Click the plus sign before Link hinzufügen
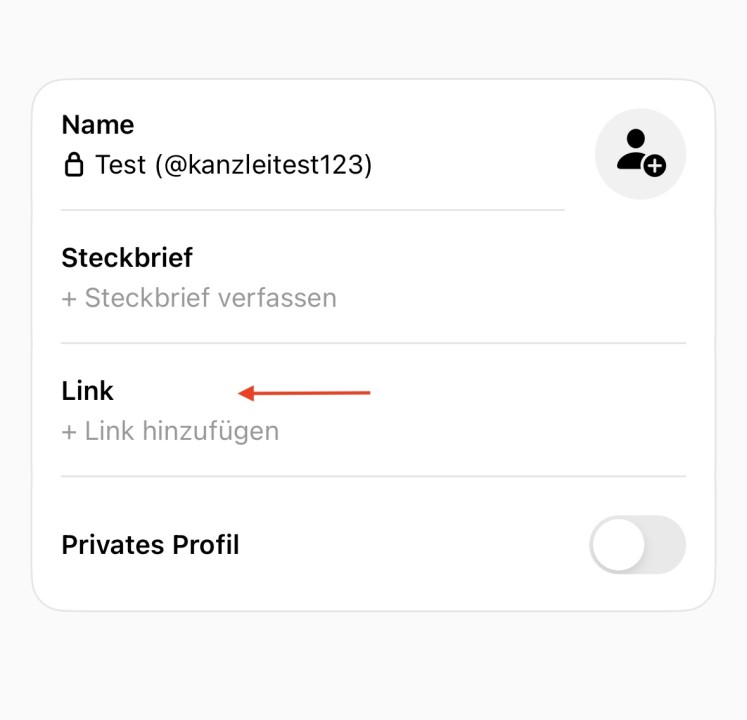Viewport: 747px width, 720px height. coord(69,431)
